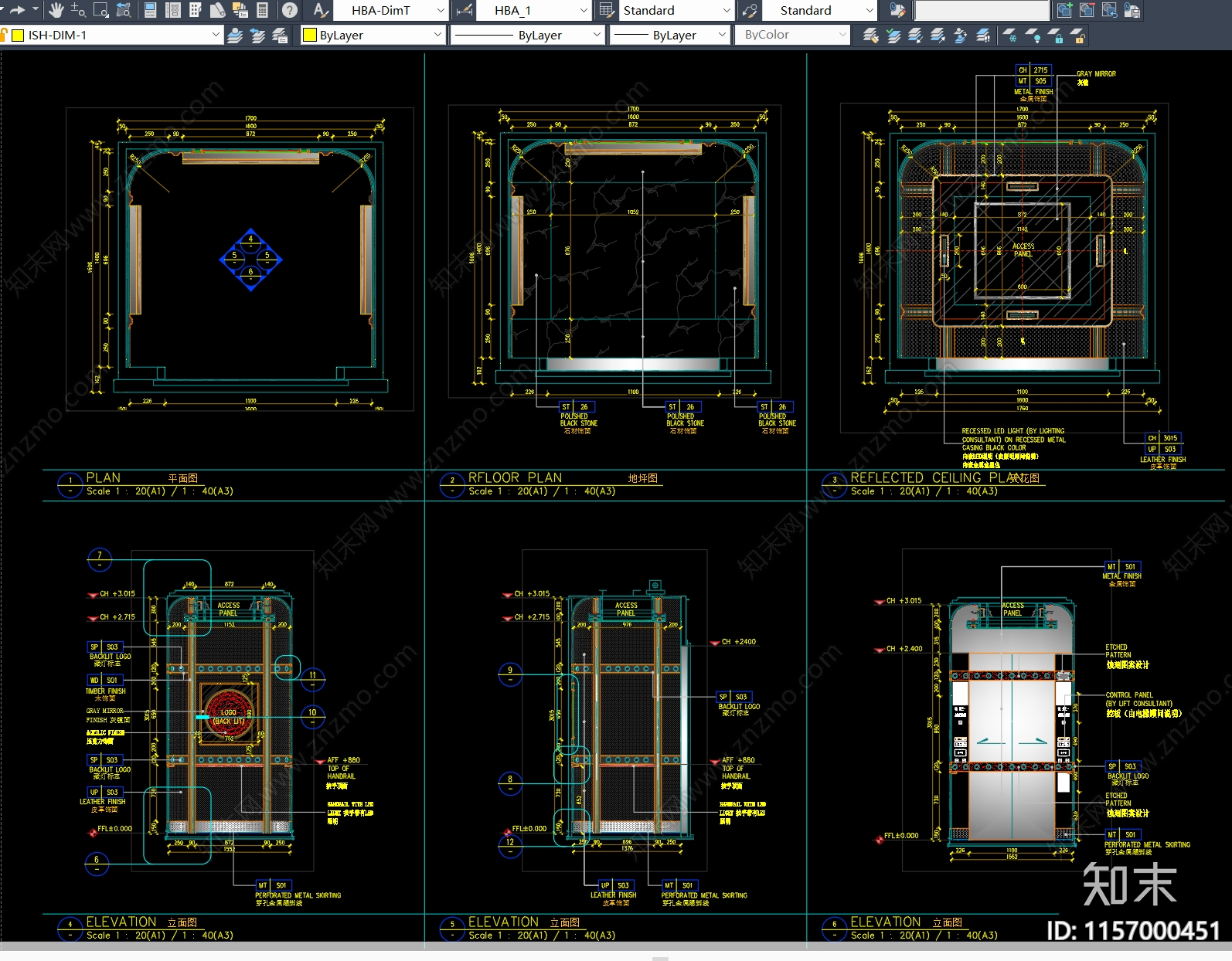Click the Layer Lock icon
The image size is (1232, 961).
(x=1055, y=36)
